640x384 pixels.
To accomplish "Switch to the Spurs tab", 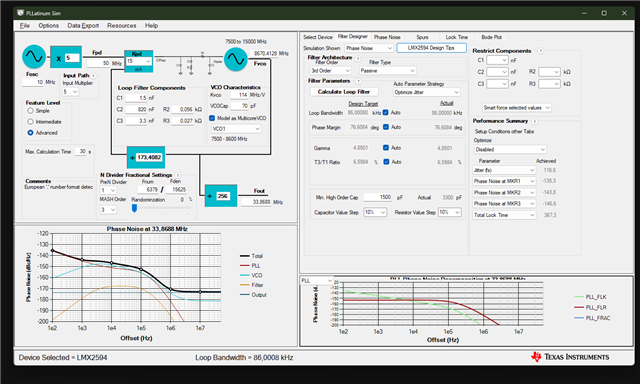I will [422, 37].
